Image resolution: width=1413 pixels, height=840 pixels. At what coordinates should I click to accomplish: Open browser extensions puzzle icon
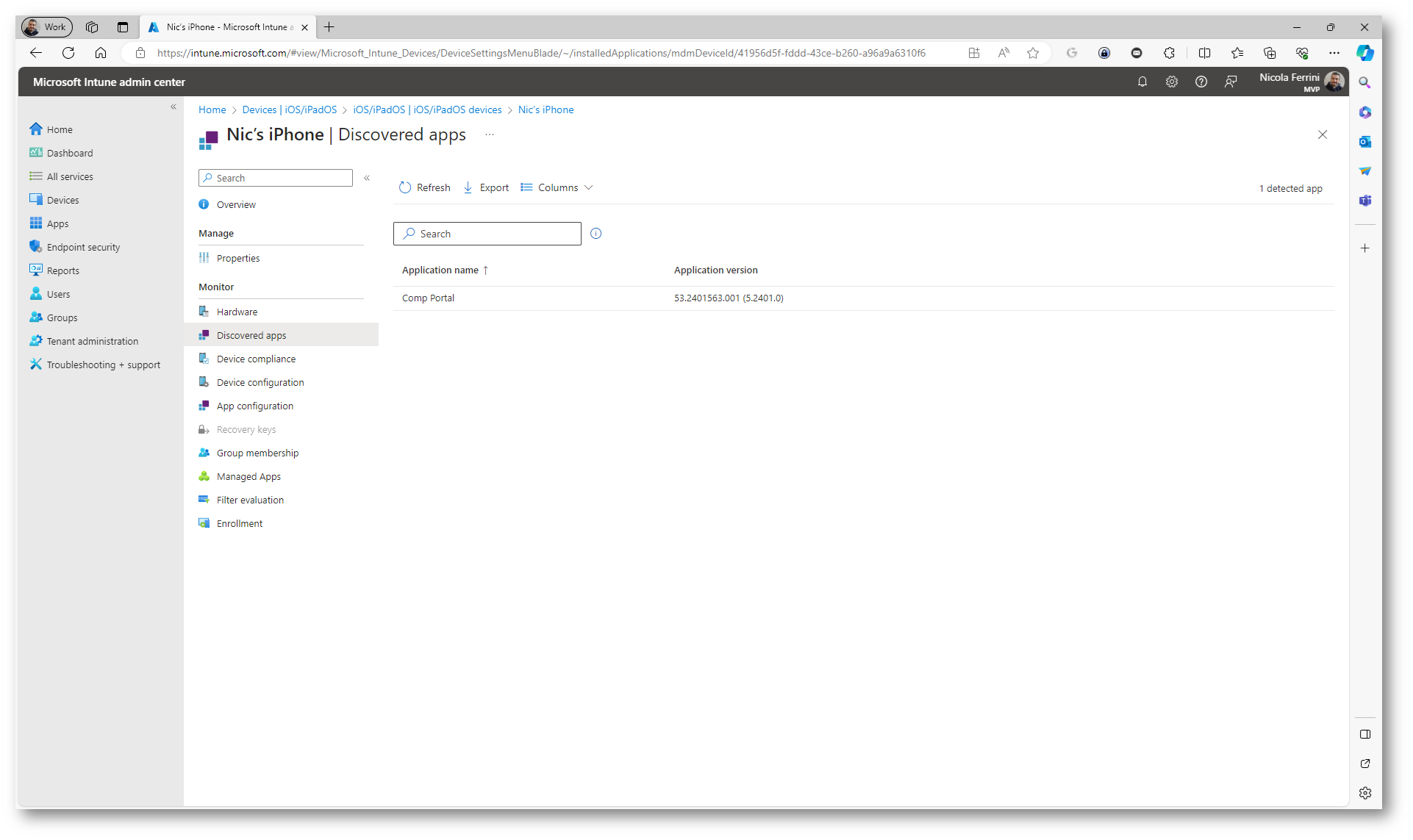[1169, 53]
